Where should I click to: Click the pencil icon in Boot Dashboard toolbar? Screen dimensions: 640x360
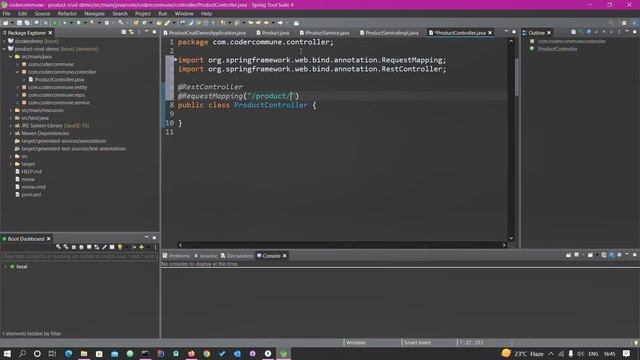point(104,247)
